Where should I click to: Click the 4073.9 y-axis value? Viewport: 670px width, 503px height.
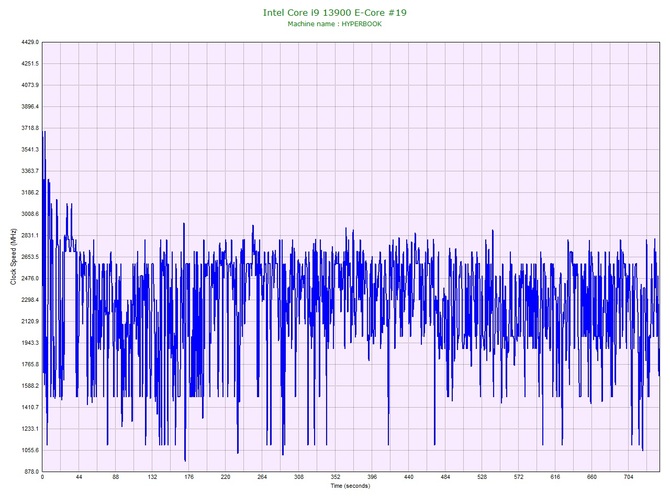pyautogui.click(x=30, y=85)
